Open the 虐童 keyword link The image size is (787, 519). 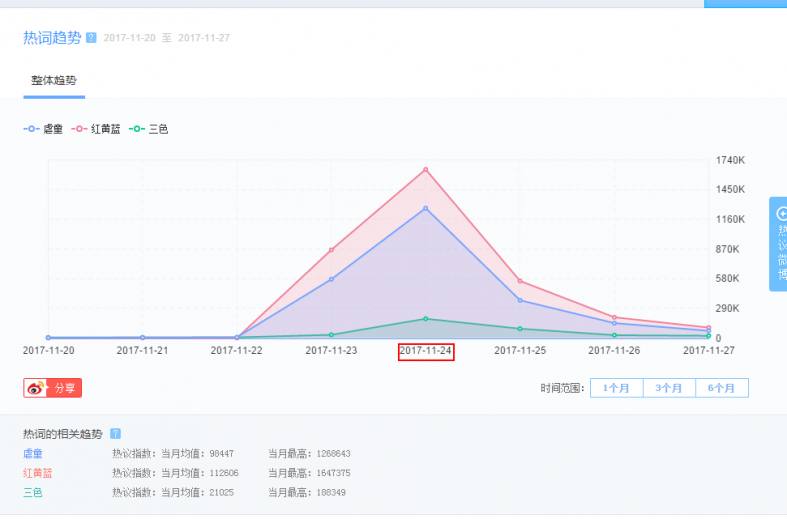point(33,454)
